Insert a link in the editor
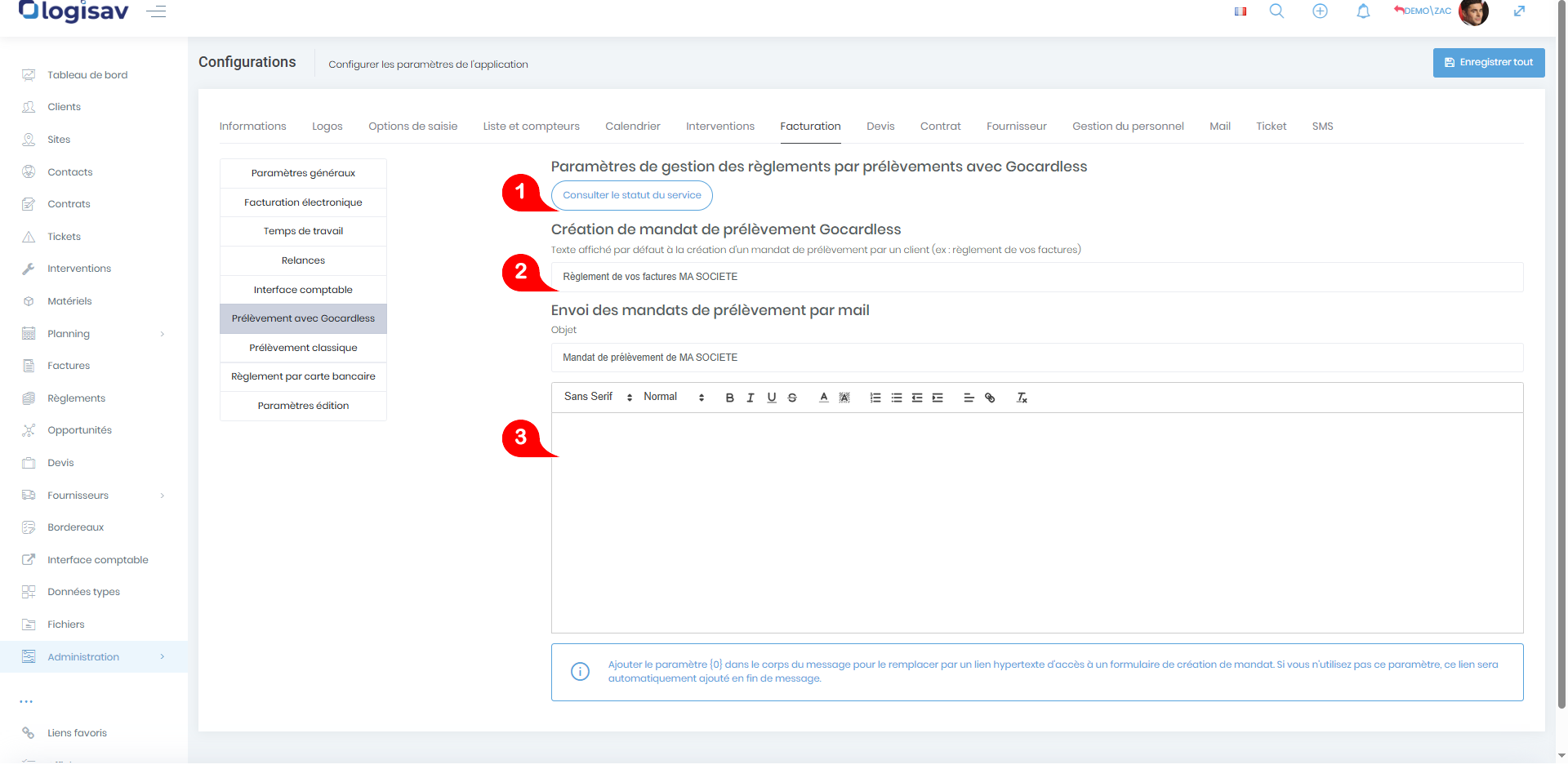 point(990,398)
